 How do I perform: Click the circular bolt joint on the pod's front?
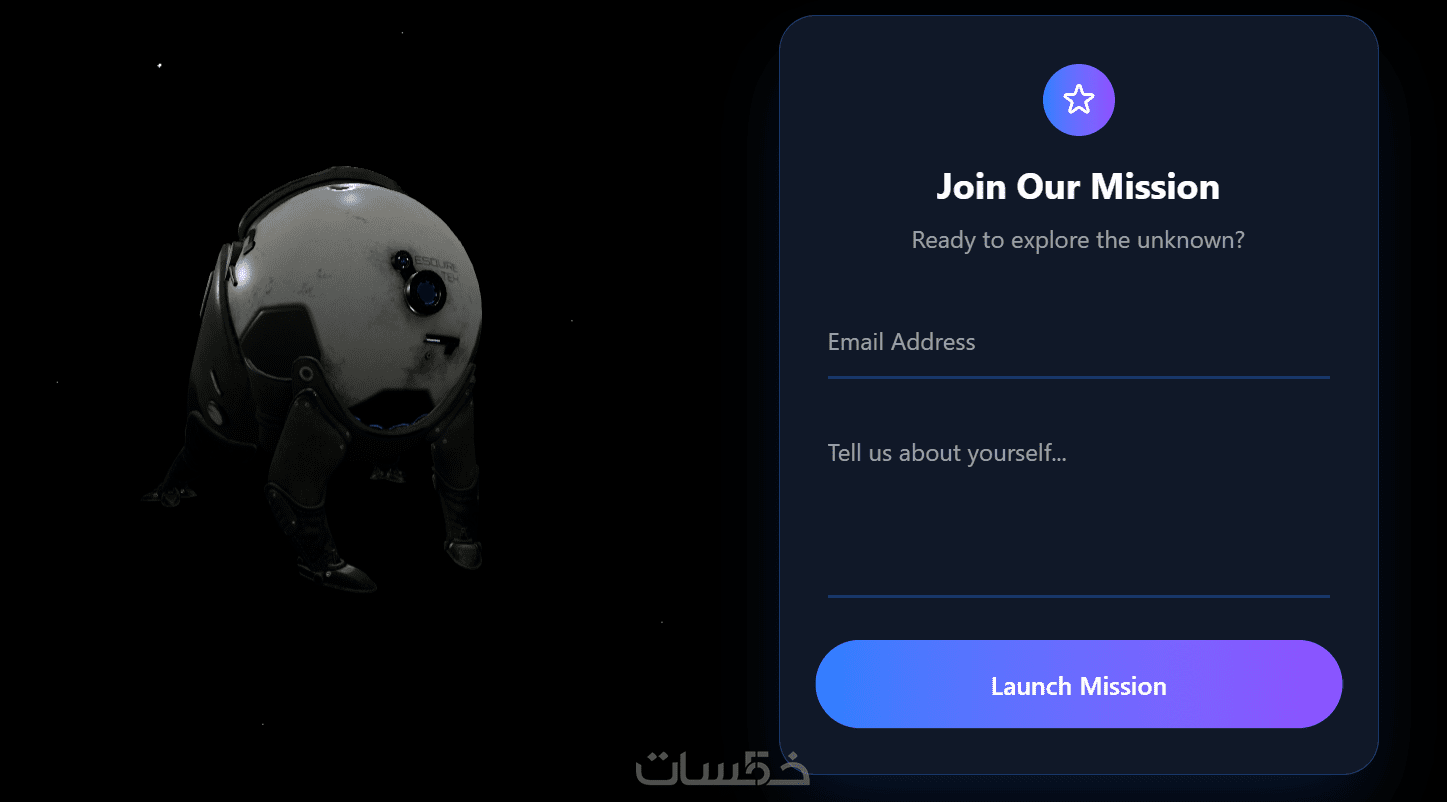(x=306, y=374)
